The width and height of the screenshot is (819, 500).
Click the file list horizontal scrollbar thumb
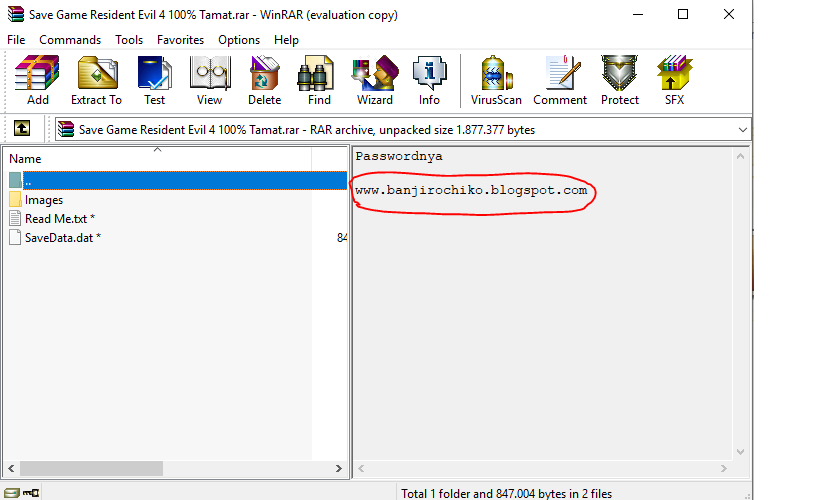91,469
